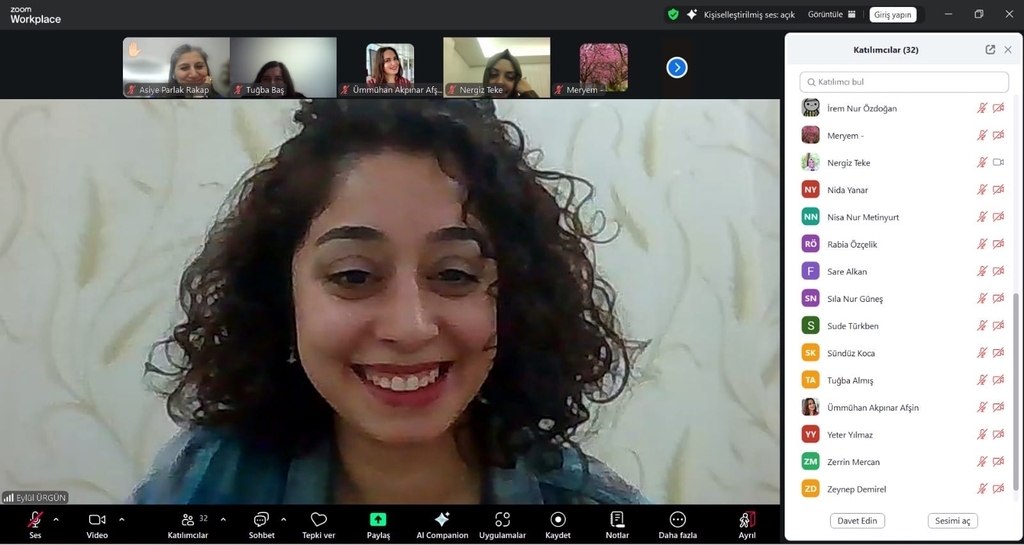Click the Giriş yapın sign-in button
1024x545 pixels.
point(892,15)
